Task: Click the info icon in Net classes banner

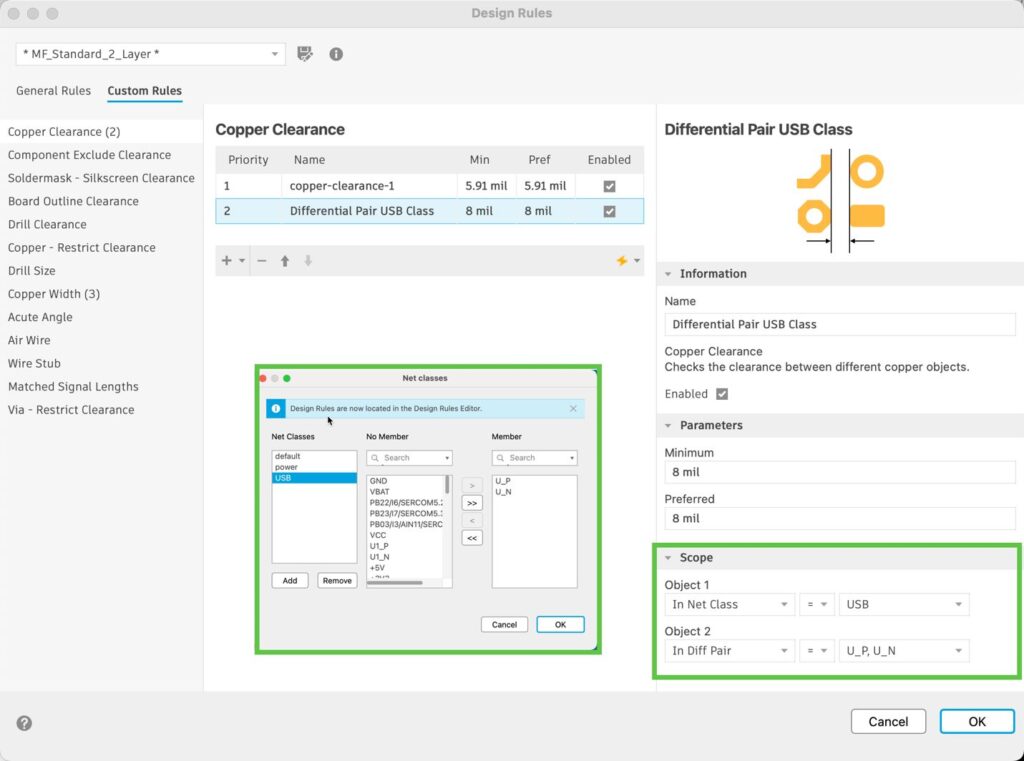Action: 276,408
